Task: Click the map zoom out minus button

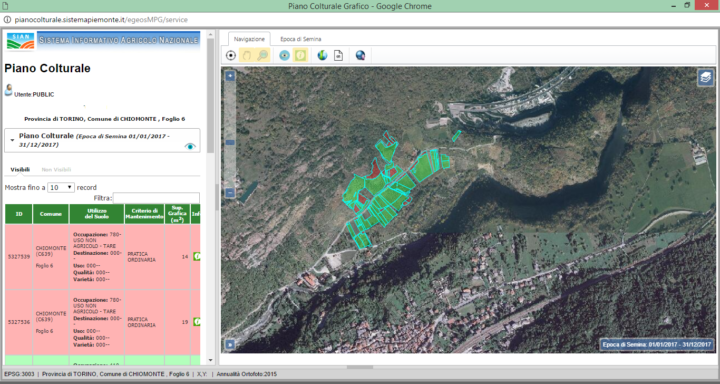Action: (230, 193)
